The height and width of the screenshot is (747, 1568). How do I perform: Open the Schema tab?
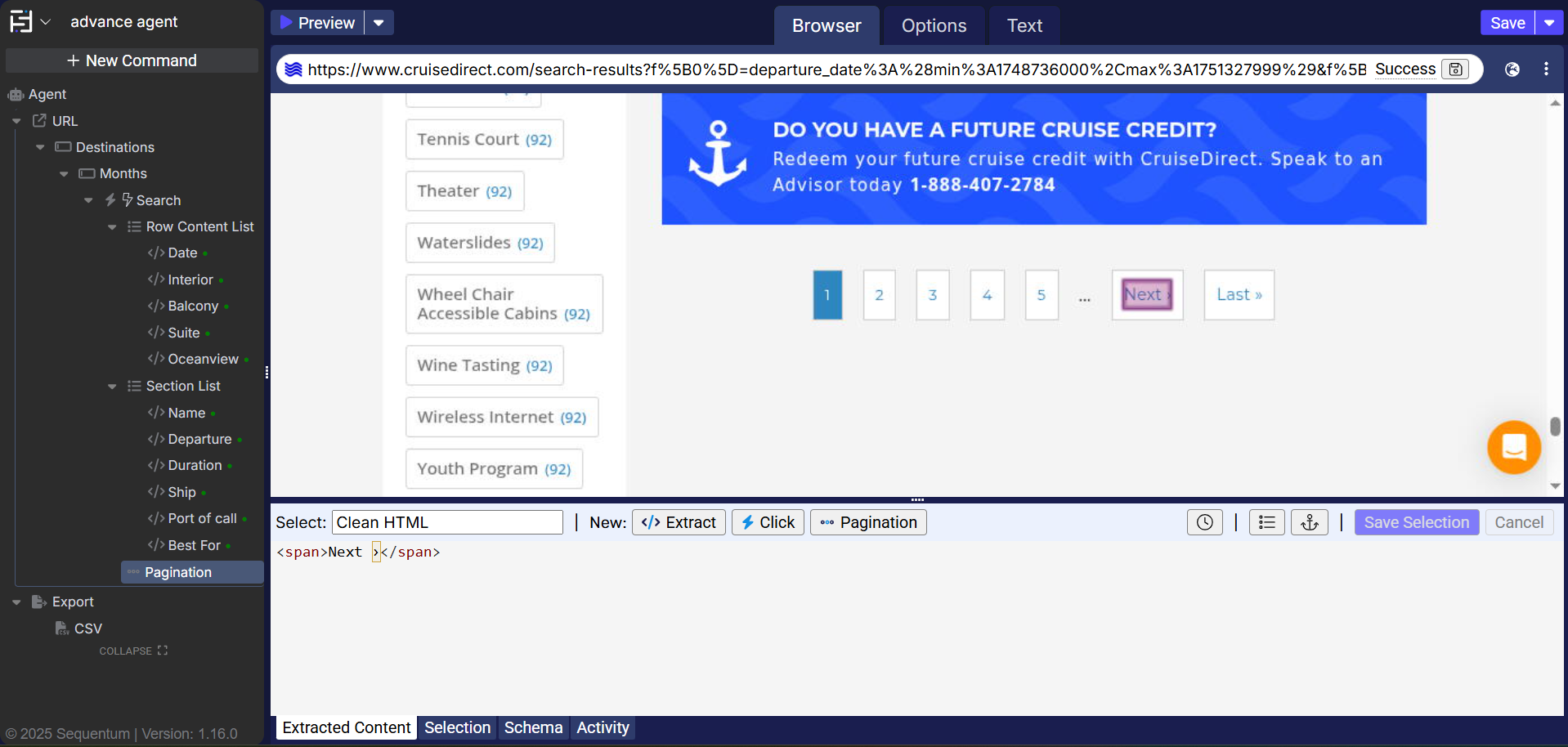click(x=533, y=727)
